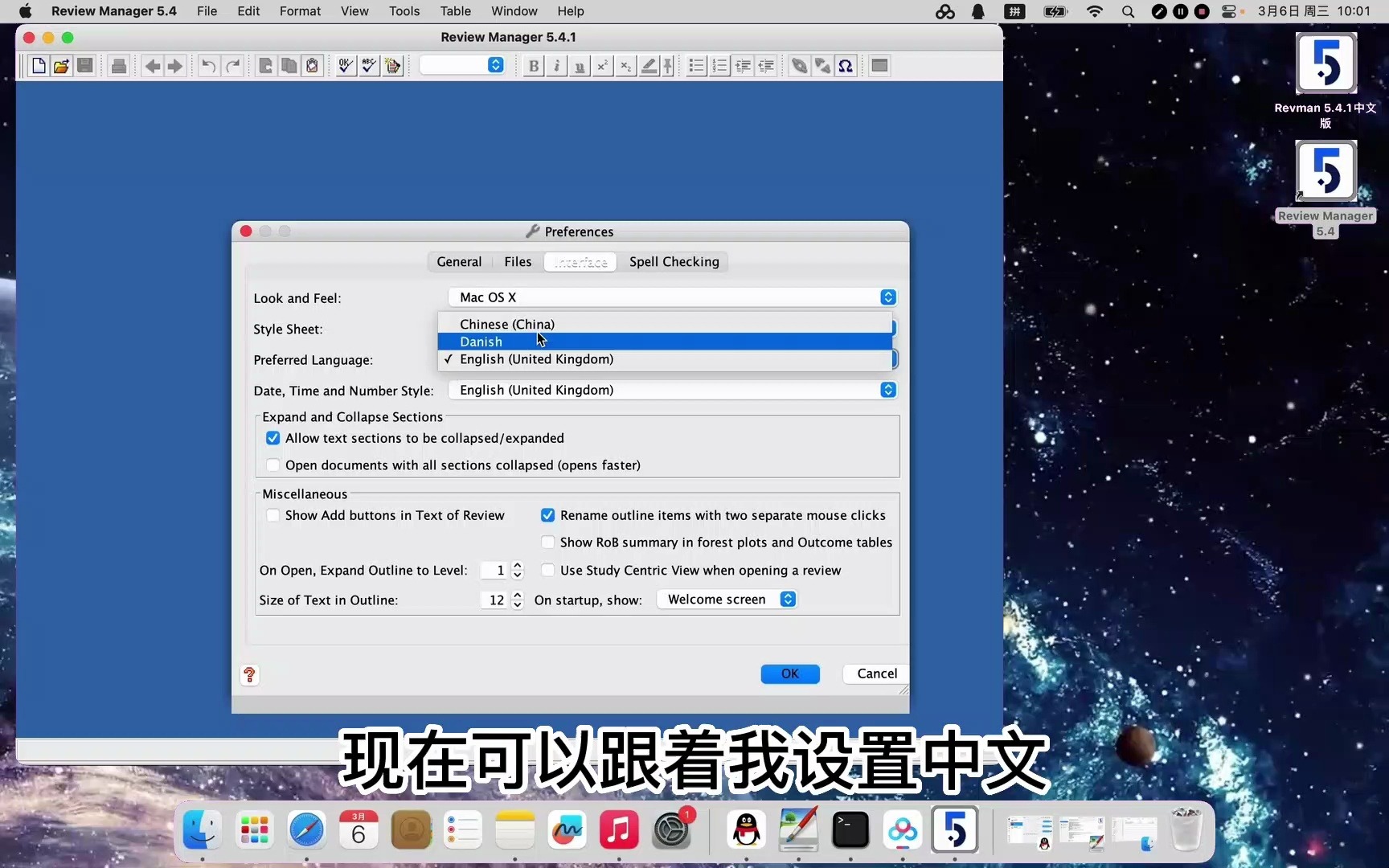Switch to the Interface tab
1389x868 pixels.
[x=580, y=262]
